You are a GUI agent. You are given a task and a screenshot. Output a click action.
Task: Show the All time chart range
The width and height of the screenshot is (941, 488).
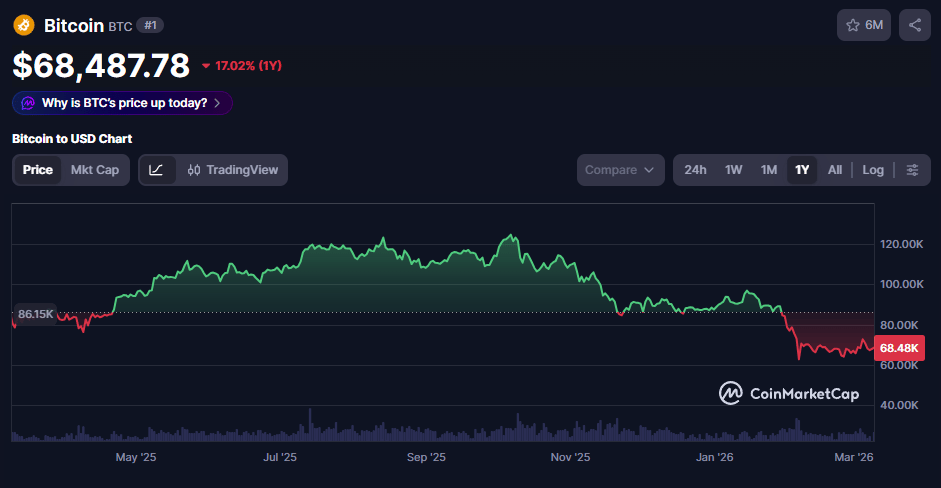coord(835,170)
